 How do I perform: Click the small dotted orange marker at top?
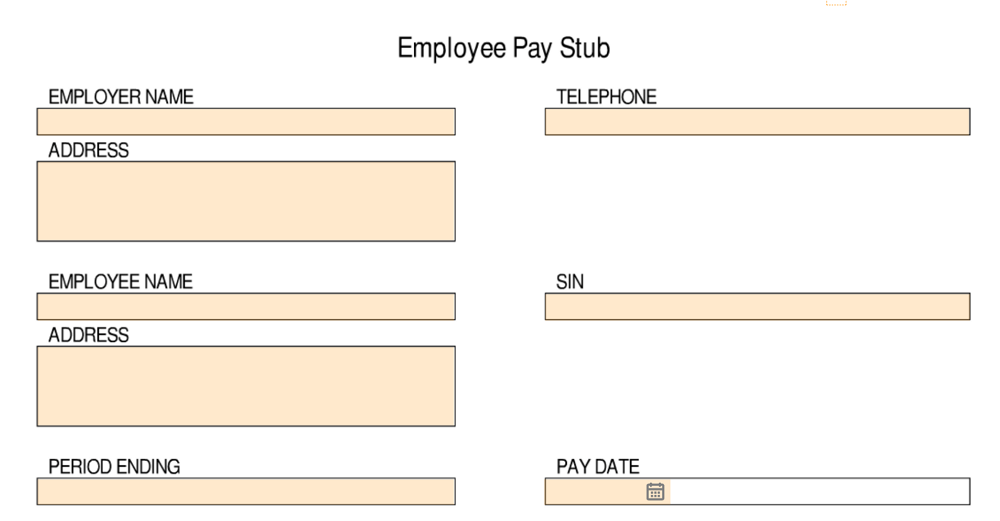tap(836, 3)
